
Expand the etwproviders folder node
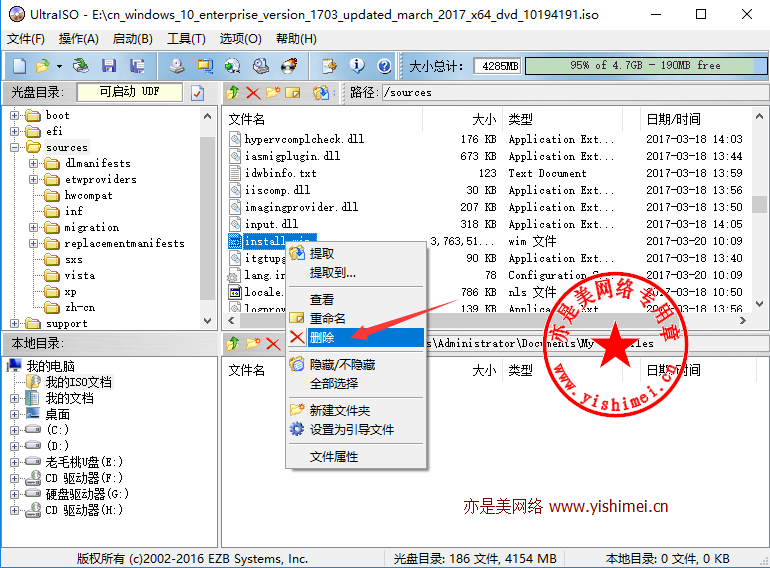(x=33, y=180)
